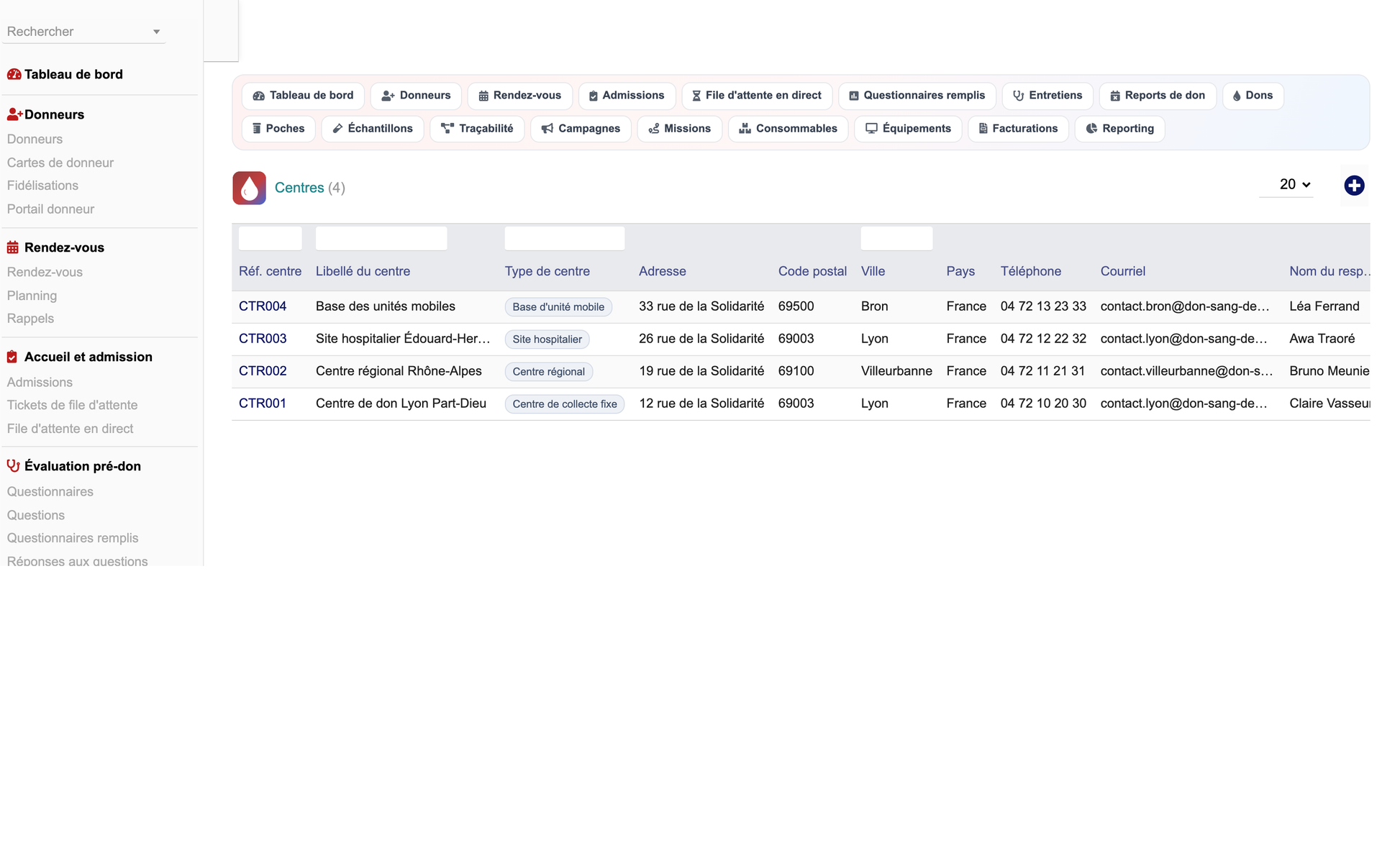Sort by Libellé du centre column header
Image resolution: width=1400 pixels, height=866 pixels.
(363, 271)
